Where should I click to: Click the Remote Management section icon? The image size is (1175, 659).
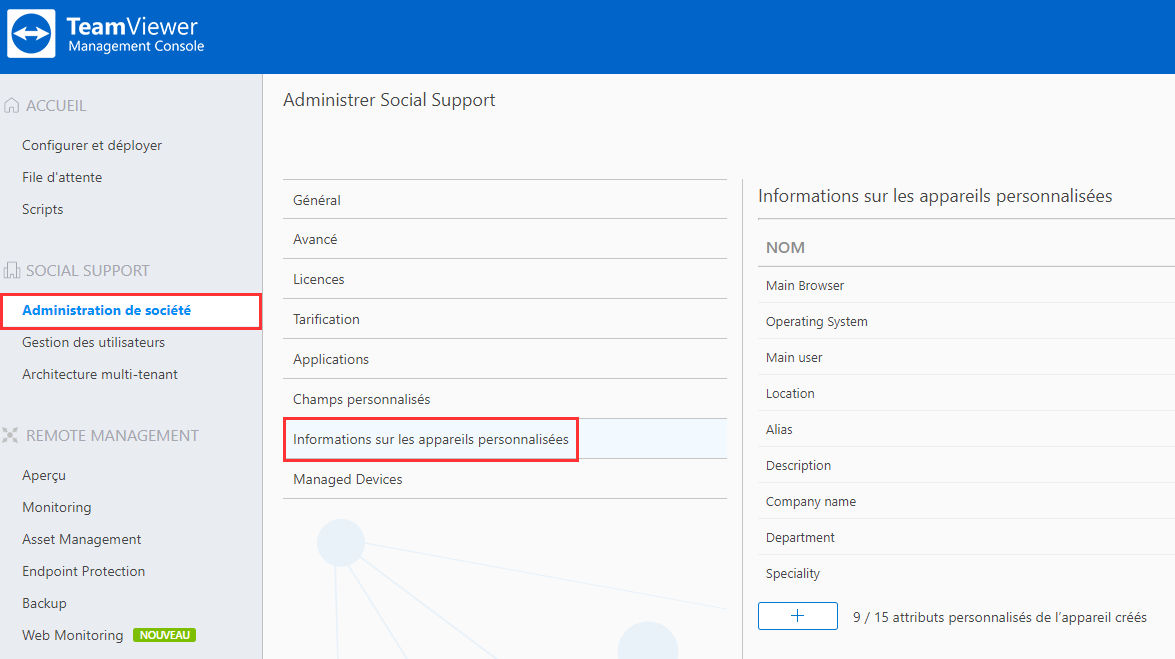pos(10,436)
